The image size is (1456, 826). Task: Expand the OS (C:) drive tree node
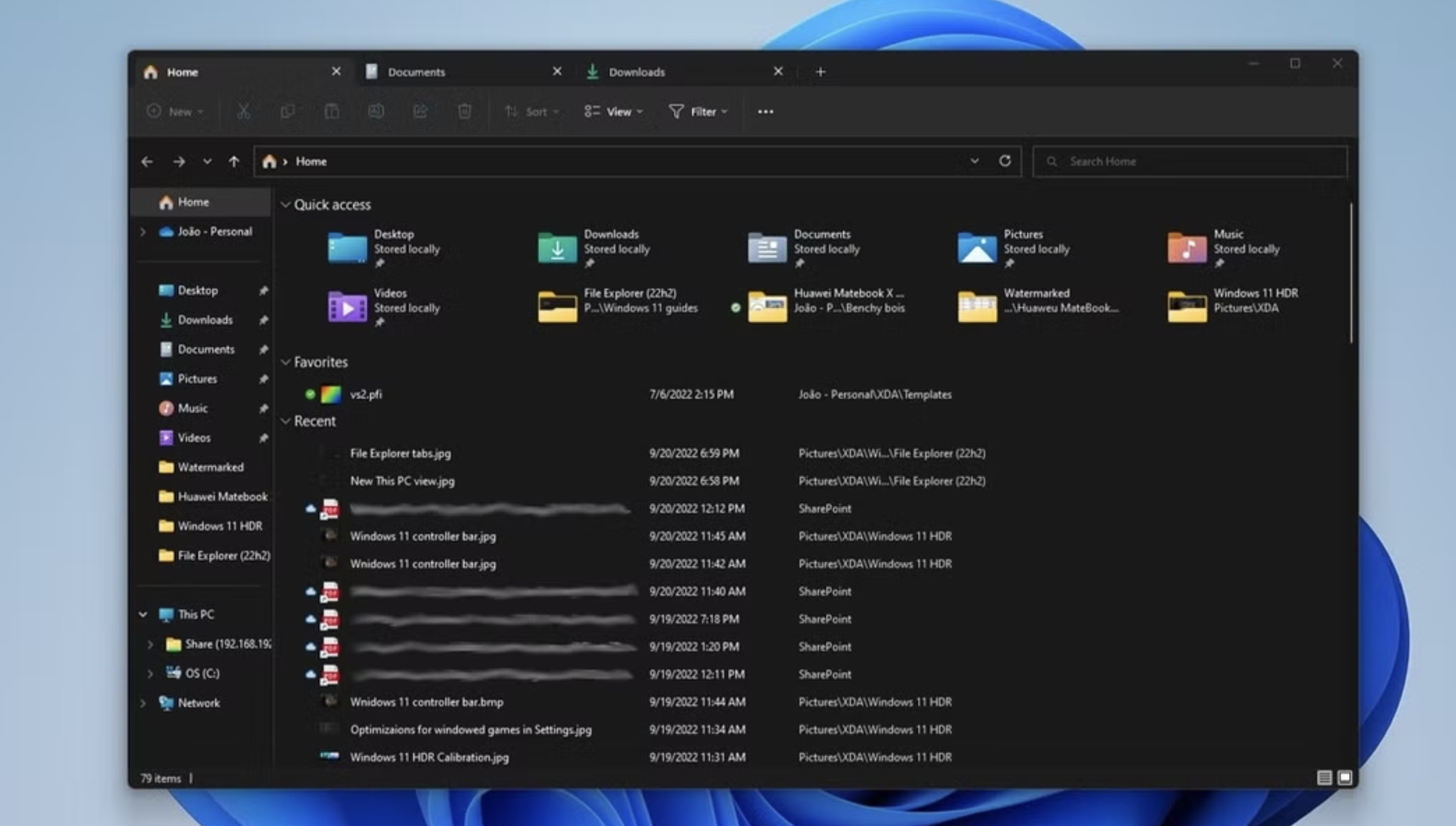pos(150,674)
